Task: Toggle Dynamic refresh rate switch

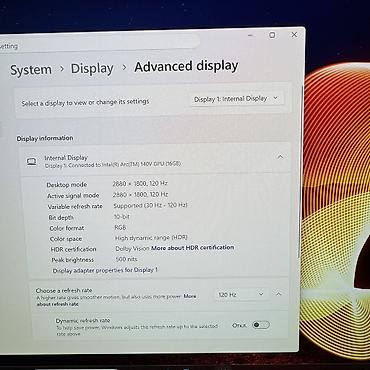Action: tap(260, 325)
